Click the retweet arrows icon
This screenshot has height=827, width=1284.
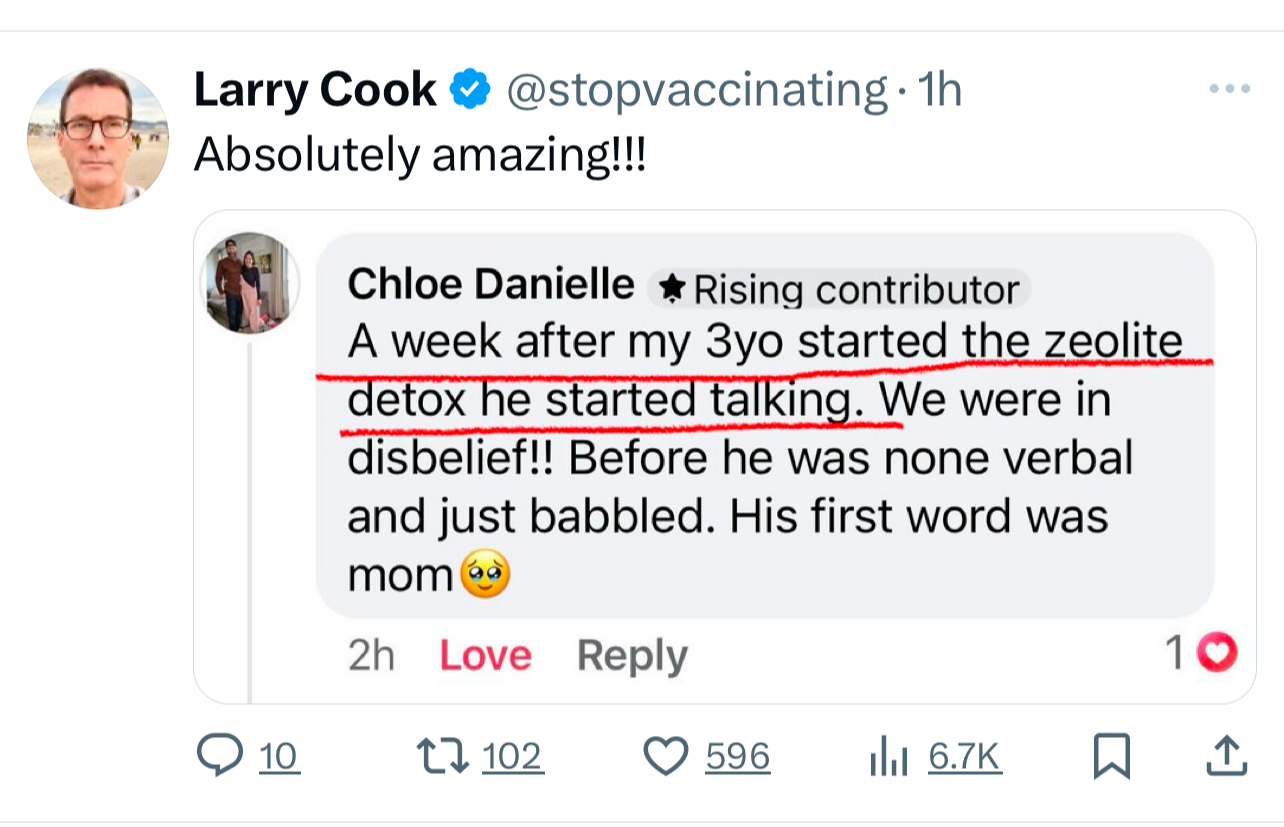click(444, 756)
